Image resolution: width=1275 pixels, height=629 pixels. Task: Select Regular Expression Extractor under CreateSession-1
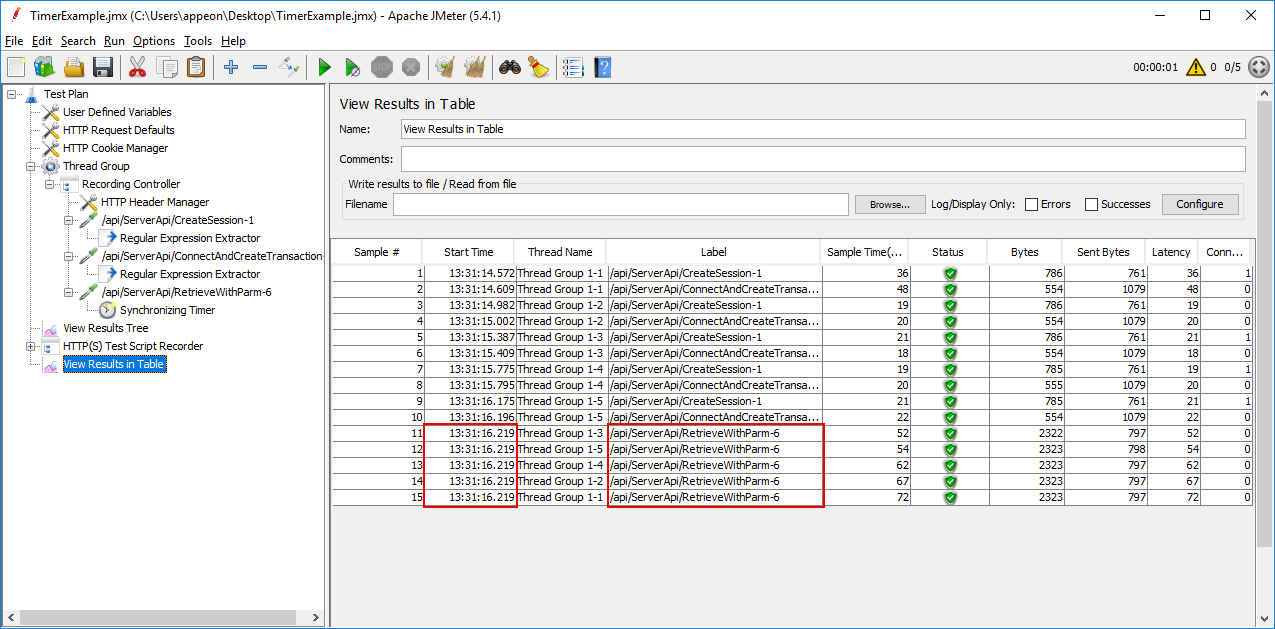coord(190,238)
